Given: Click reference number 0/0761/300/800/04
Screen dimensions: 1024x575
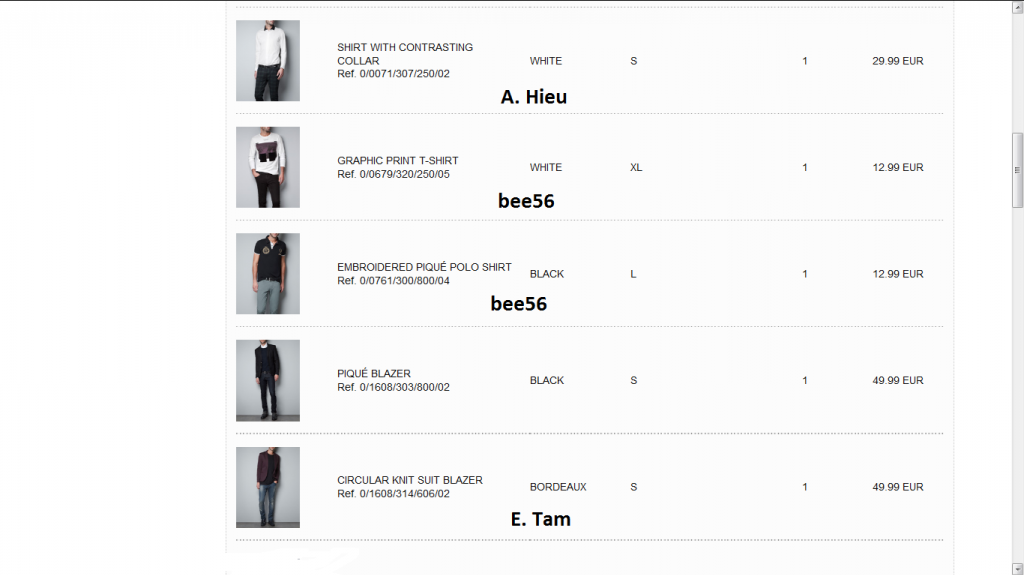Looking at the screenshot, I should 393,281.
